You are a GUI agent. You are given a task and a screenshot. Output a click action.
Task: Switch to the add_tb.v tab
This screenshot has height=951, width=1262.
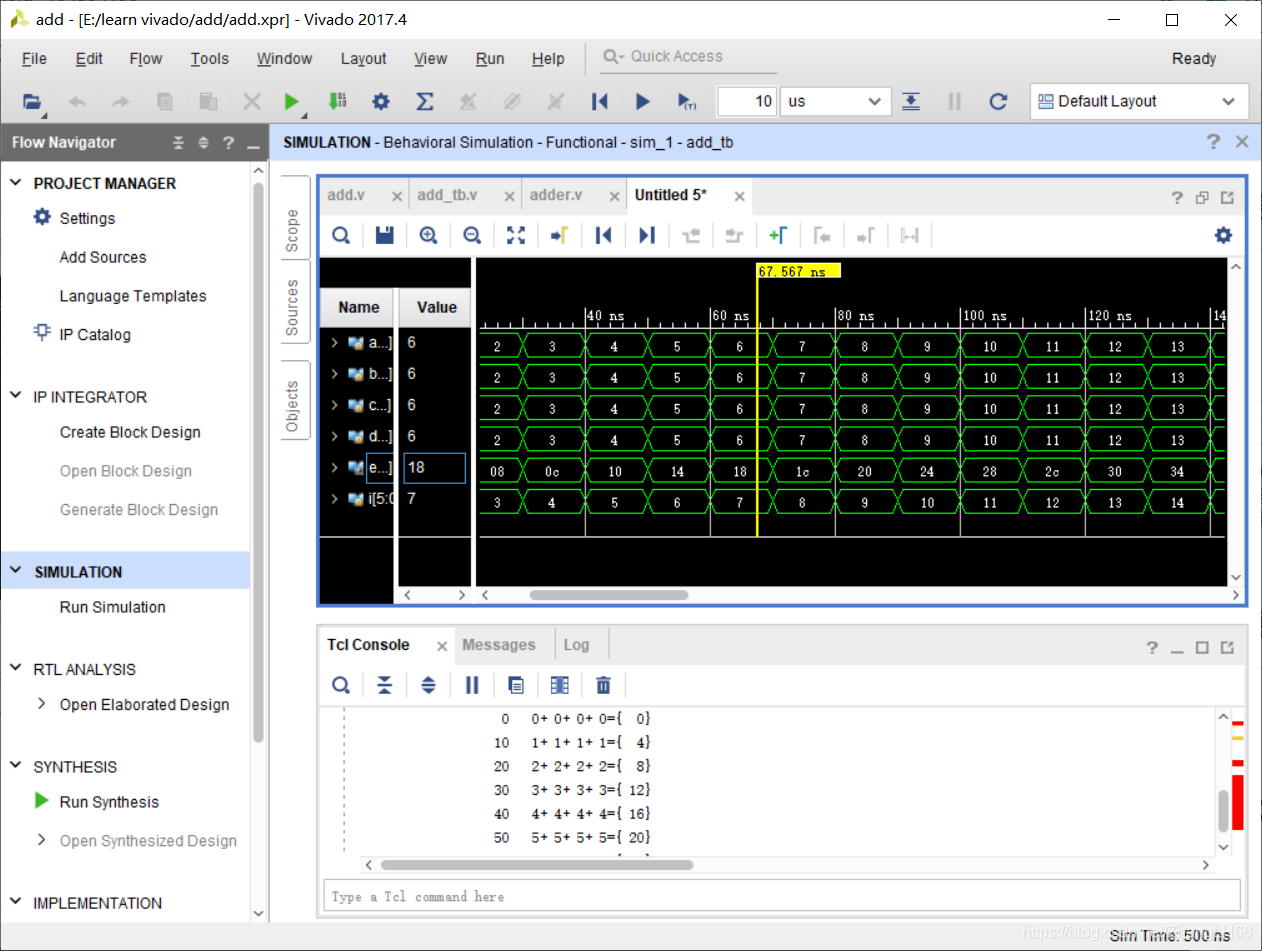(447, 195)
